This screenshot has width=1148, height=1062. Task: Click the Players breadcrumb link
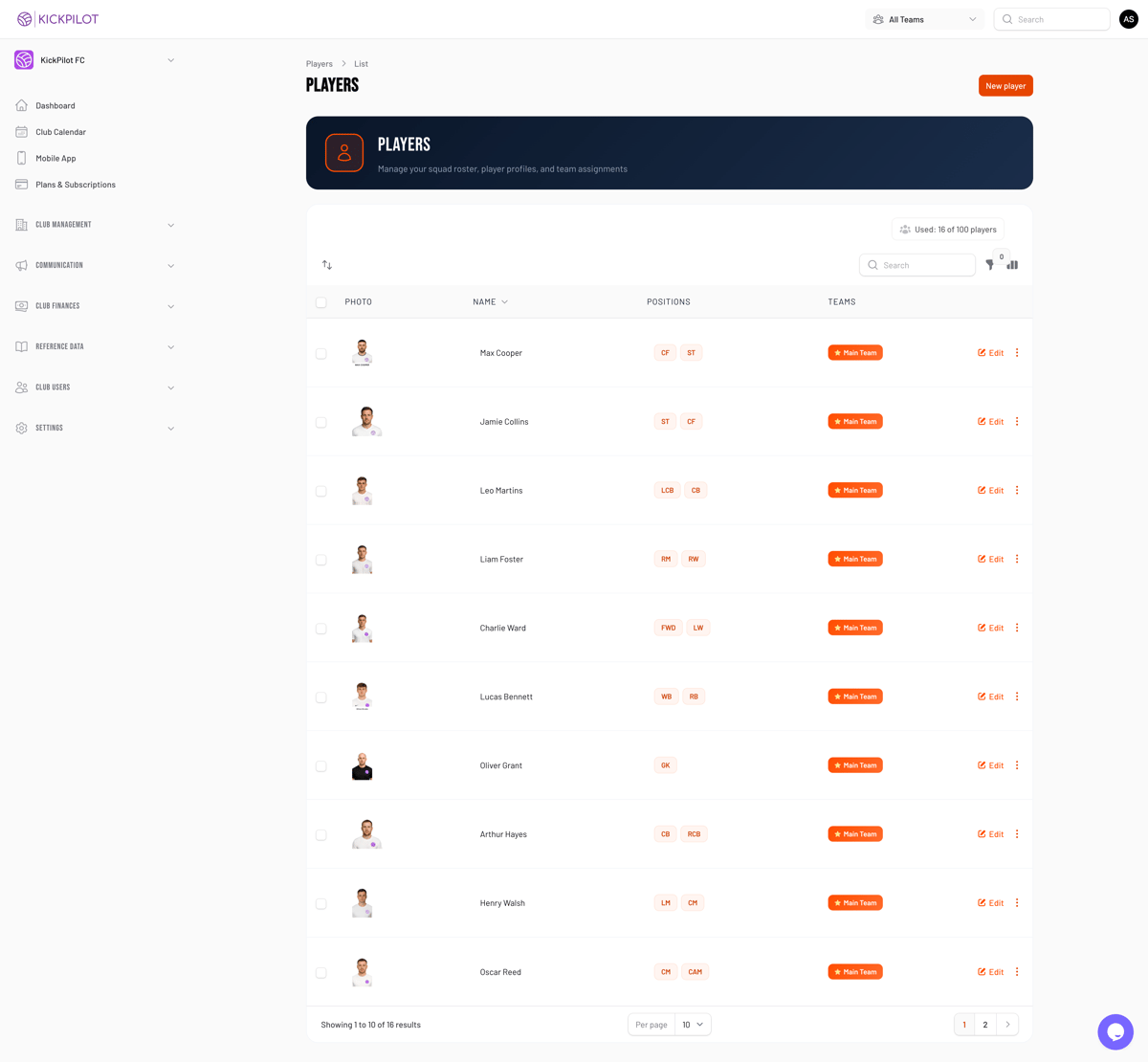(319, 63)
